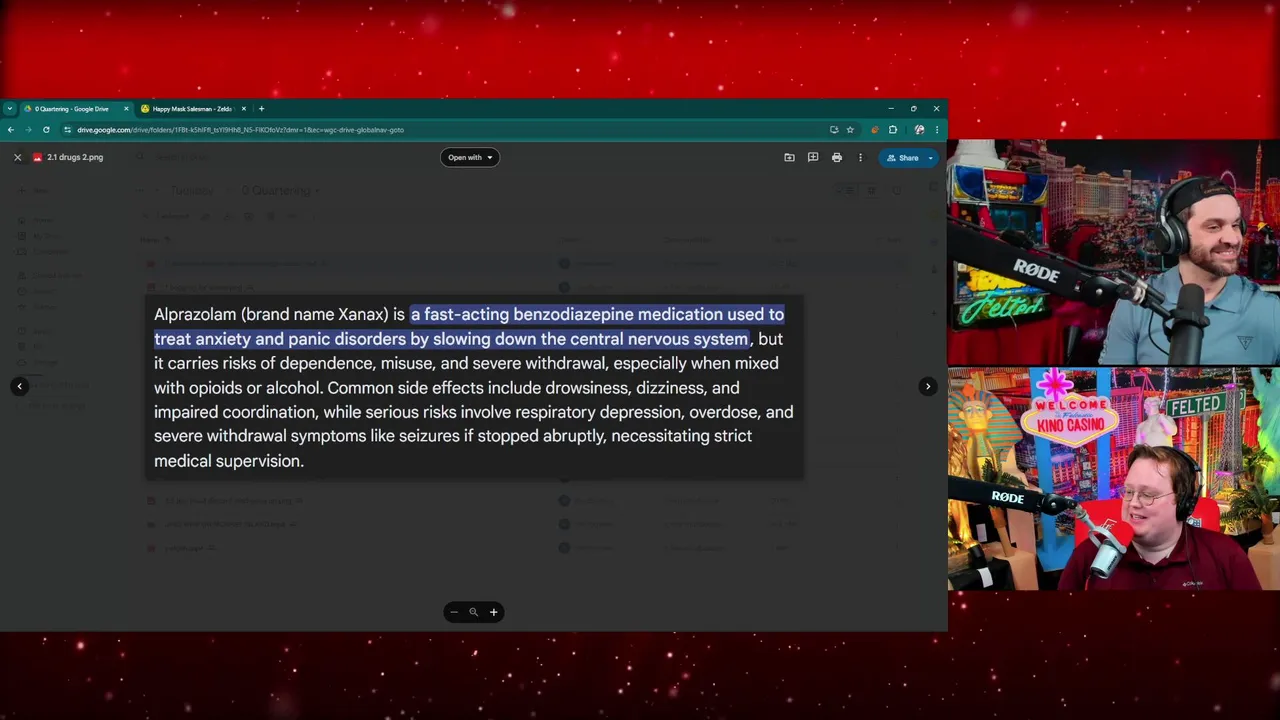Click the orange extension icon in browser toolbar
The image size is (1280, 720).
[875, 129]
